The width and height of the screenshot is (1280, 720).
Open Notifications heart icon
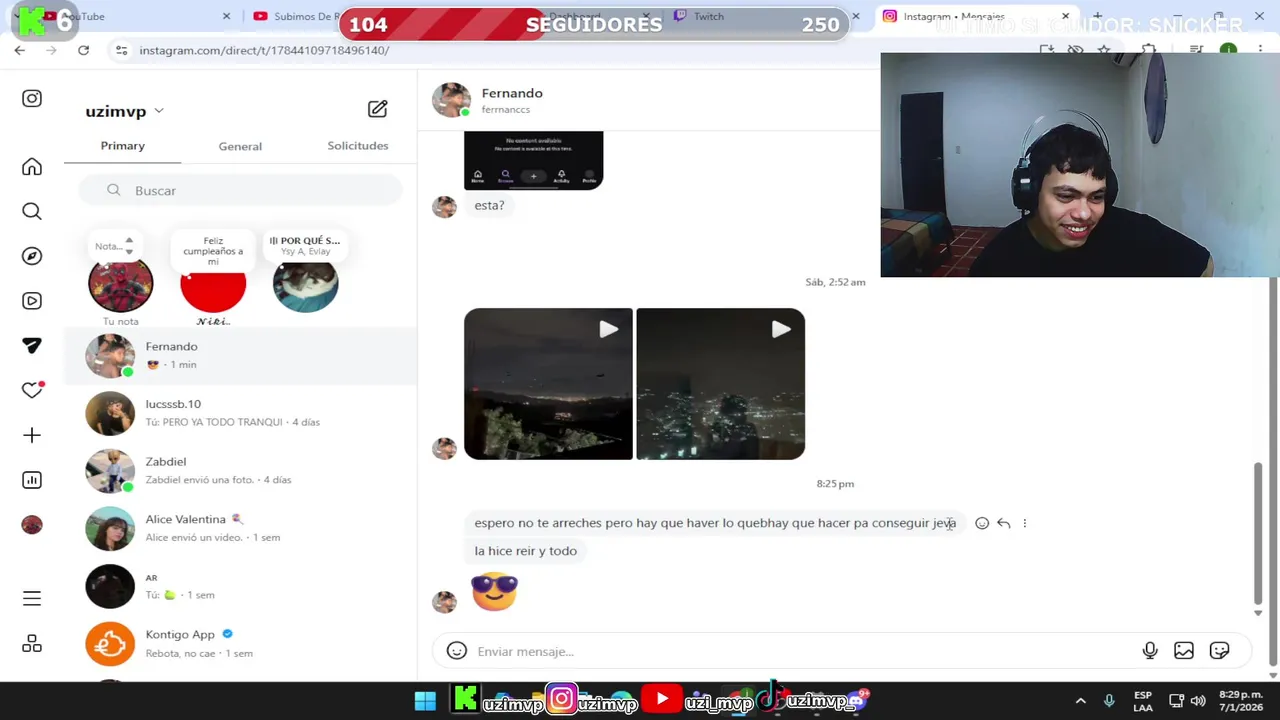32,390
